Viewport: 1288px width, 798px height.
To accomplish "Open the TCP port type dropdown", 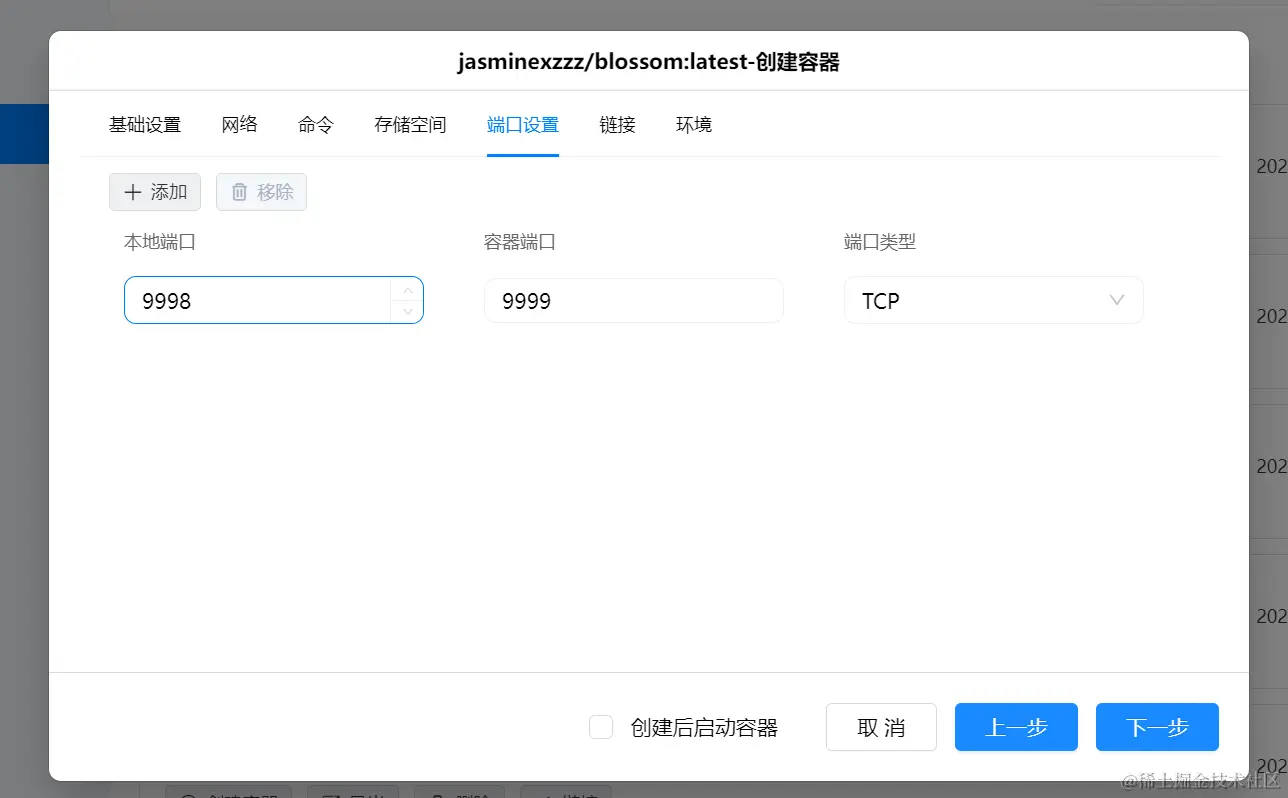I will tap(993, 300).
